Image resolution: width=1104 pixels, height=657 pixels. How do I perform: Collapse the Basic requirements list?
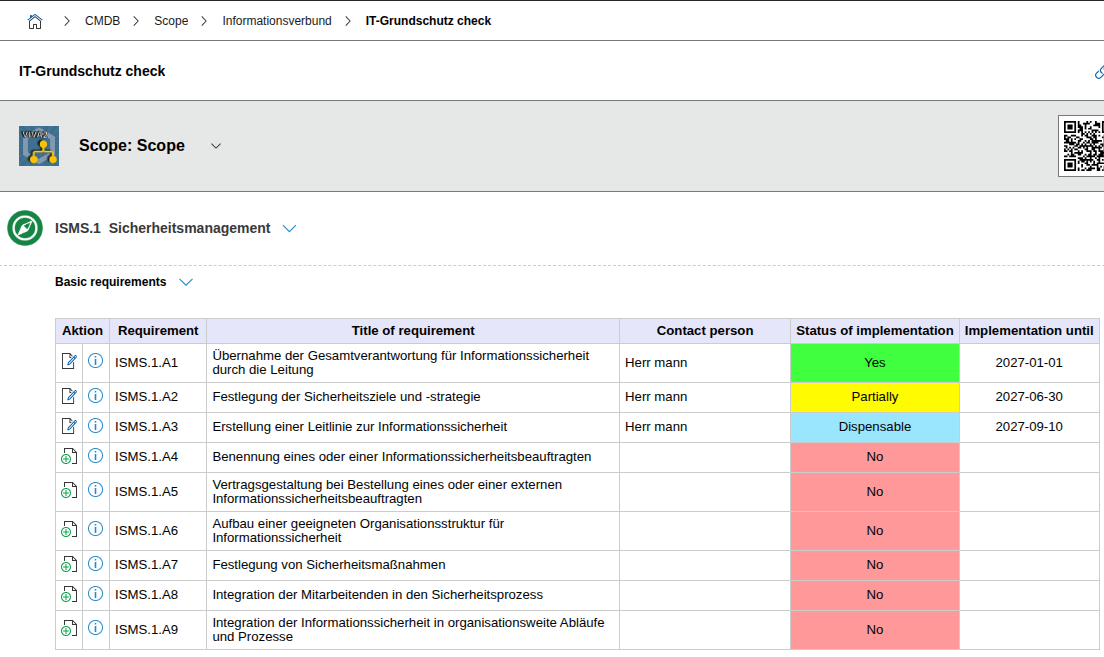click(x=186, y=283)
